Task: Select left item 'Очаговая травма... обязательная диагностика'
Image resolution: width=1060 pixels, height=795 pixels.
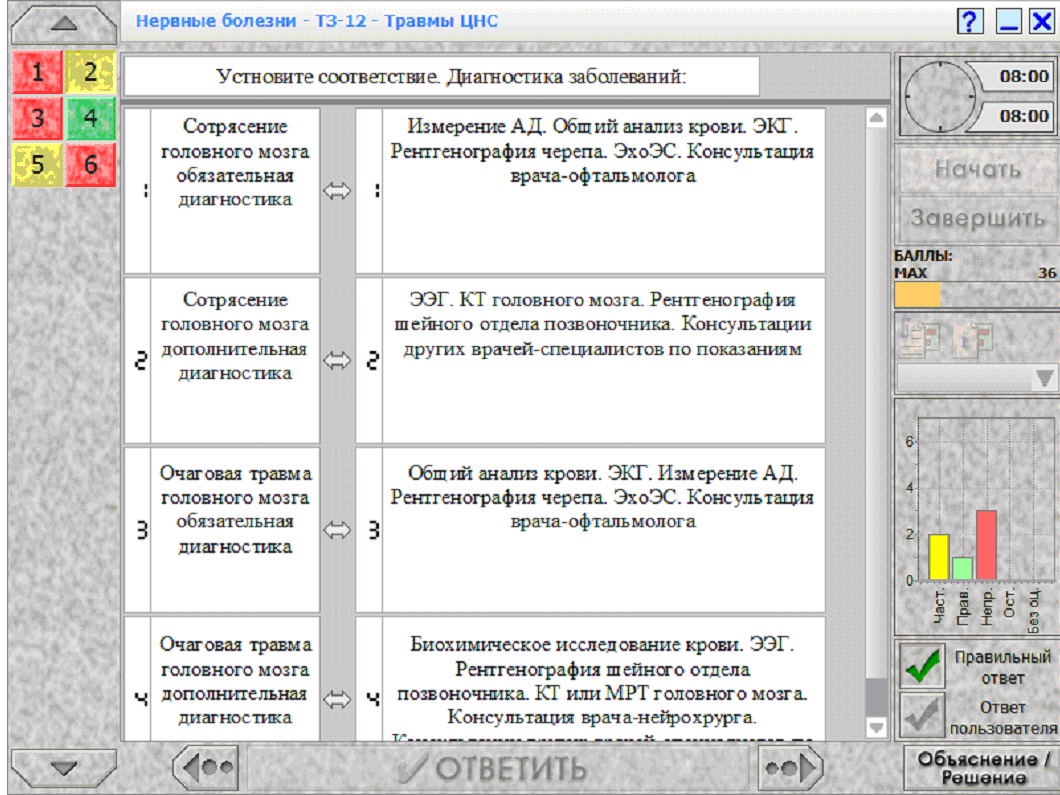Action: click(x=235, y=530)
